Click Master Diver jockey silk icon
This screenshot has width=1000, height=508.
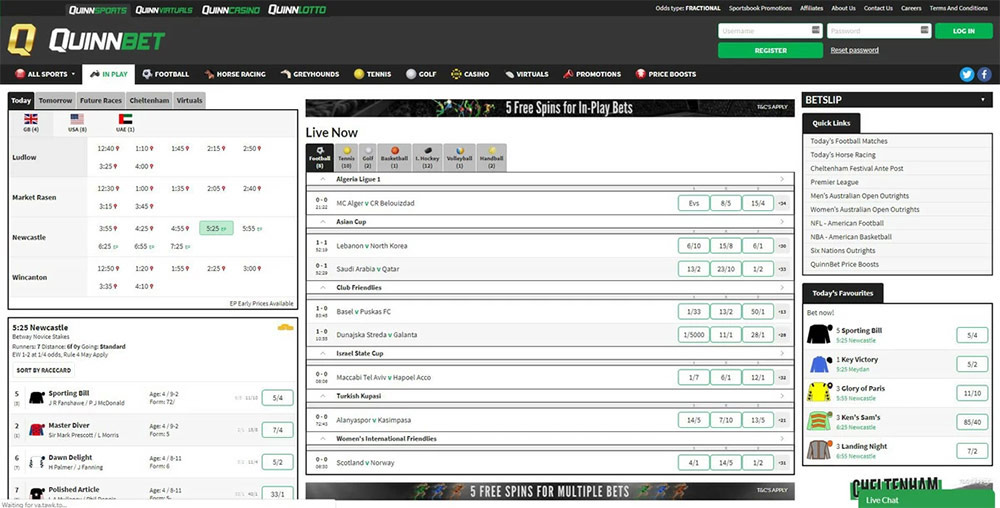click(x=36, y=430)
